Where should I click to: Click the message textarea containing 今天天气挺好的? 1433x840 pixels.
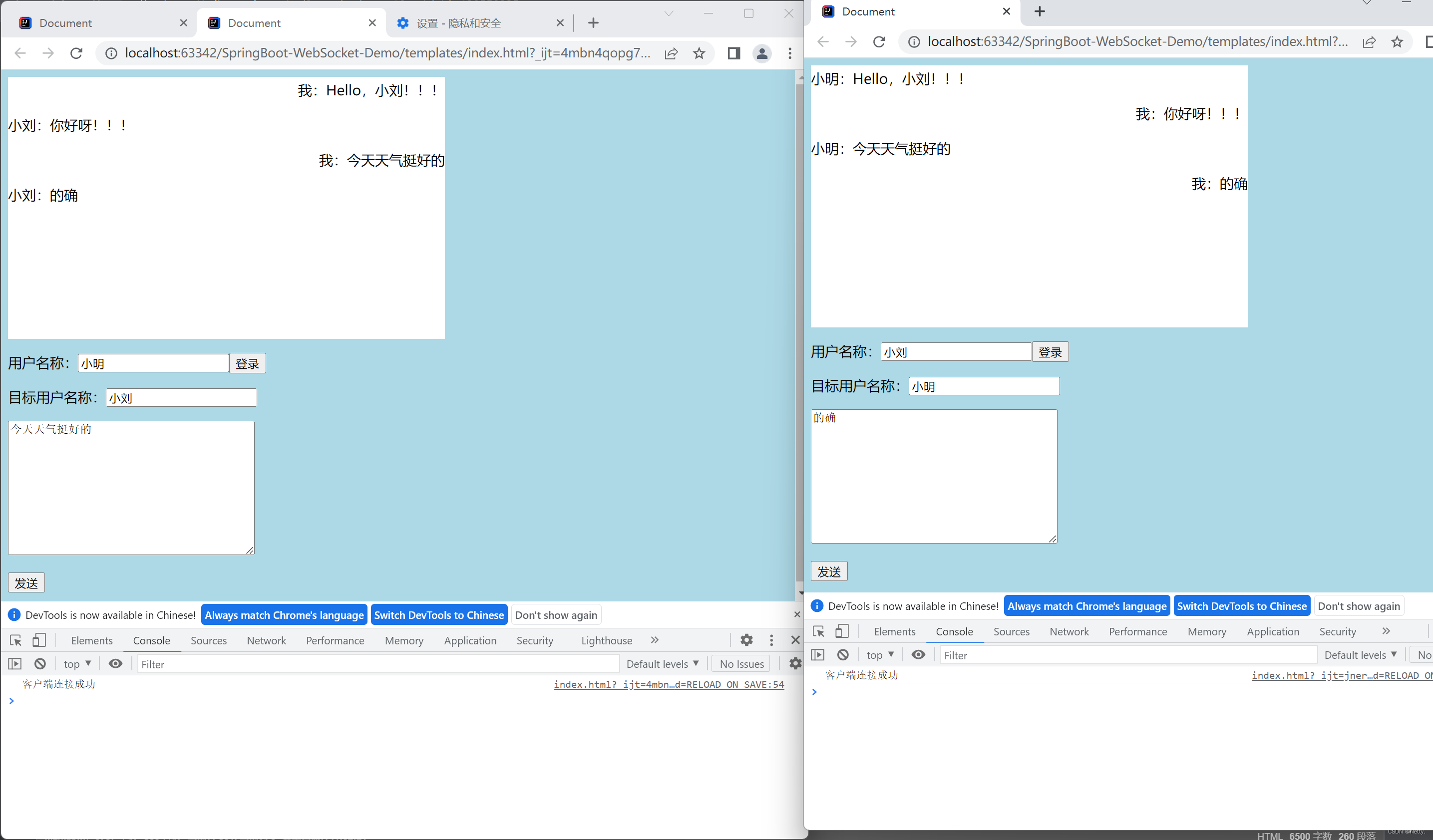(x=131, y=488)
